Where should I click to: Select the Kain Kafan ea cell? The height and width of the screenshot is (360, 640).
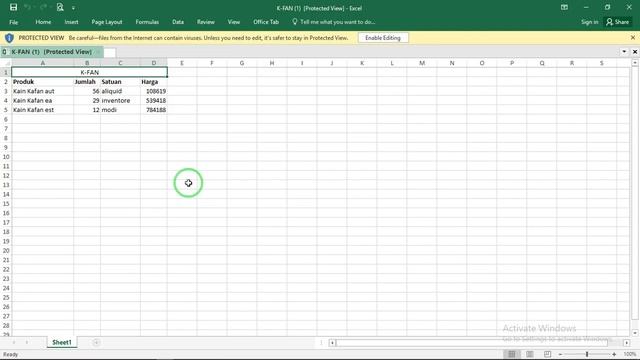pyautogui.click(x=42, y=100)
